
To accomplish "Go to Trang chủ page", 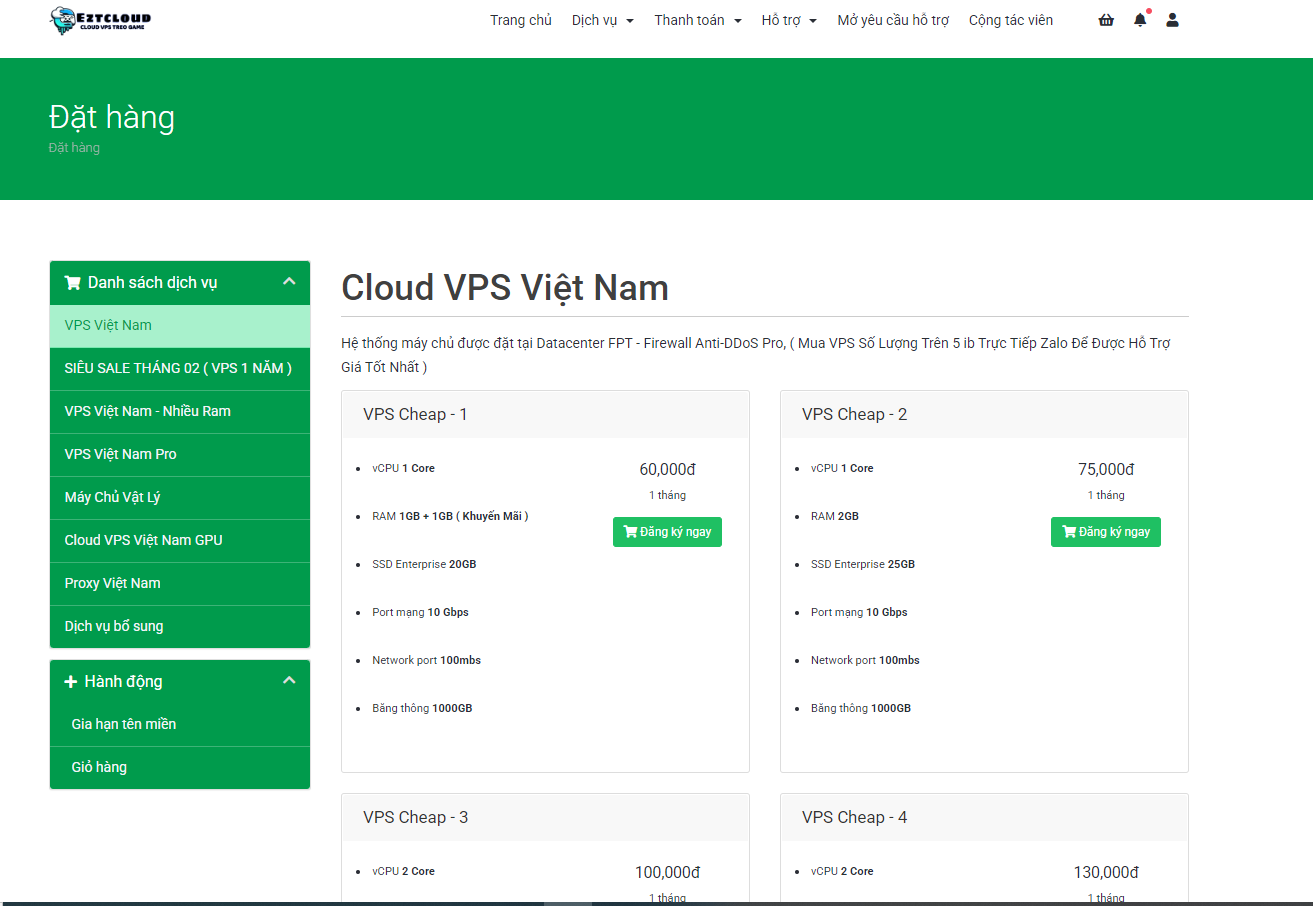I will pyautogui.click(x=520, y=20).
